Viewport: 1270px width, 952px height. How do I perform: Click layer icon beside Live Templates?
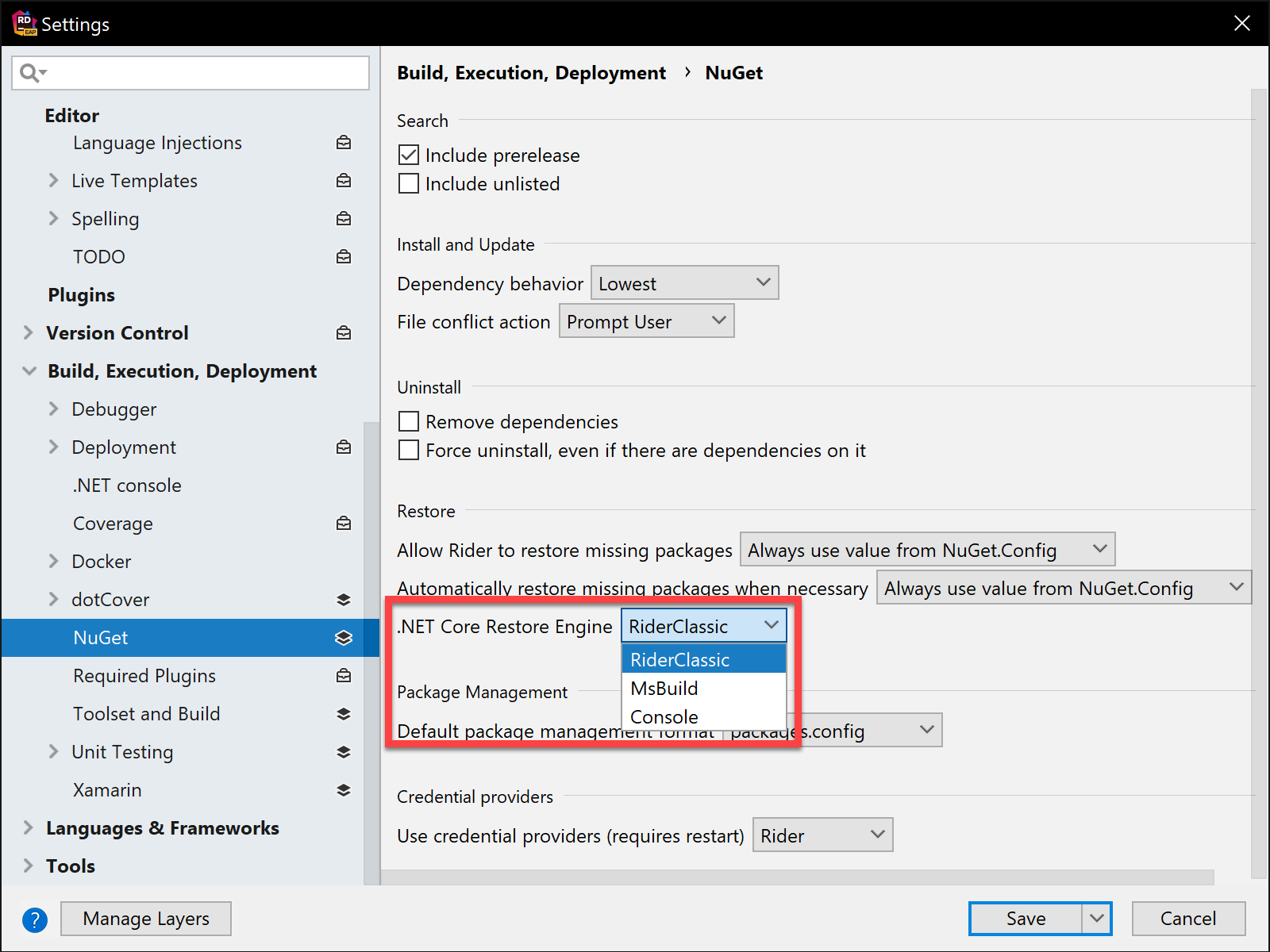point(344,181)
